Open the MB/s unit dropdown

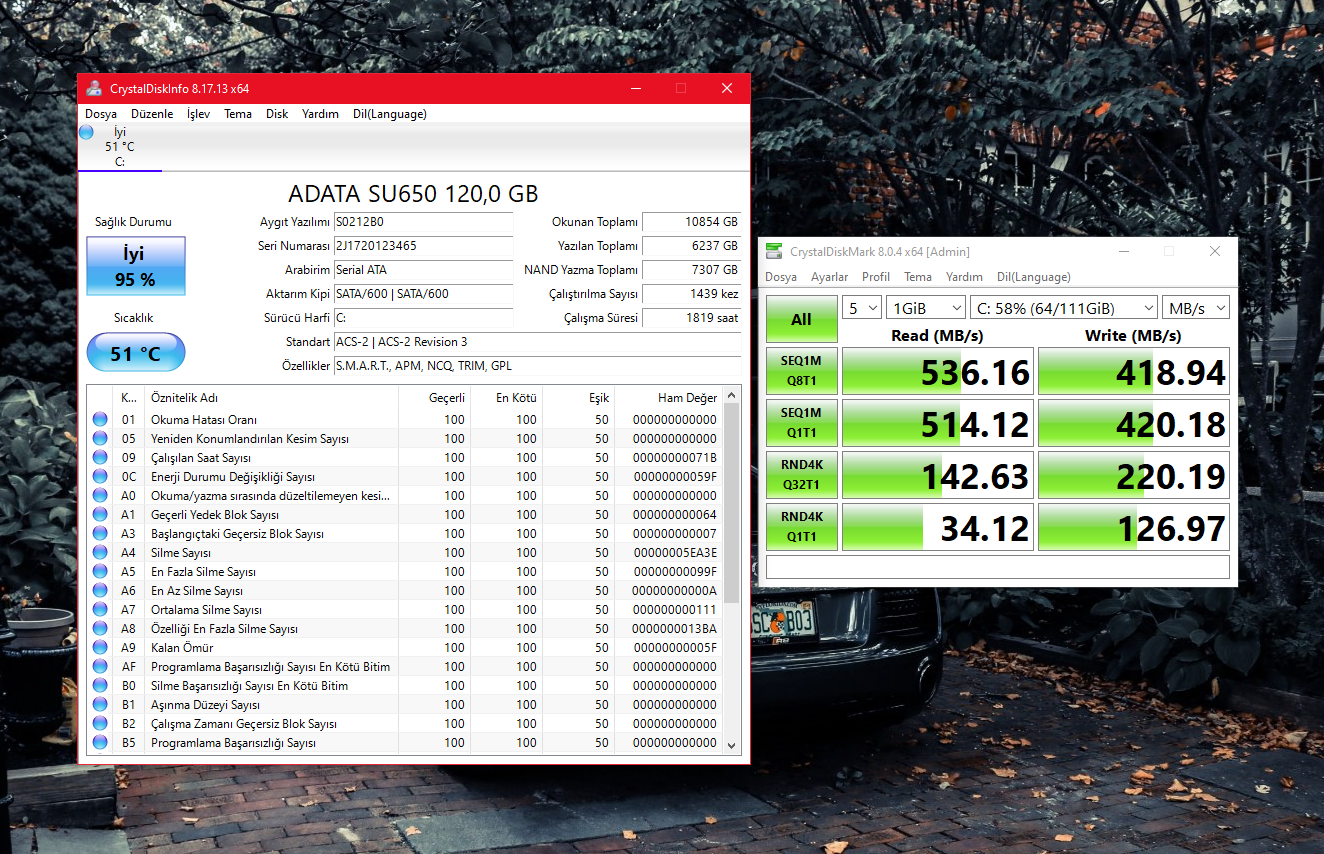pos(1195,308)
